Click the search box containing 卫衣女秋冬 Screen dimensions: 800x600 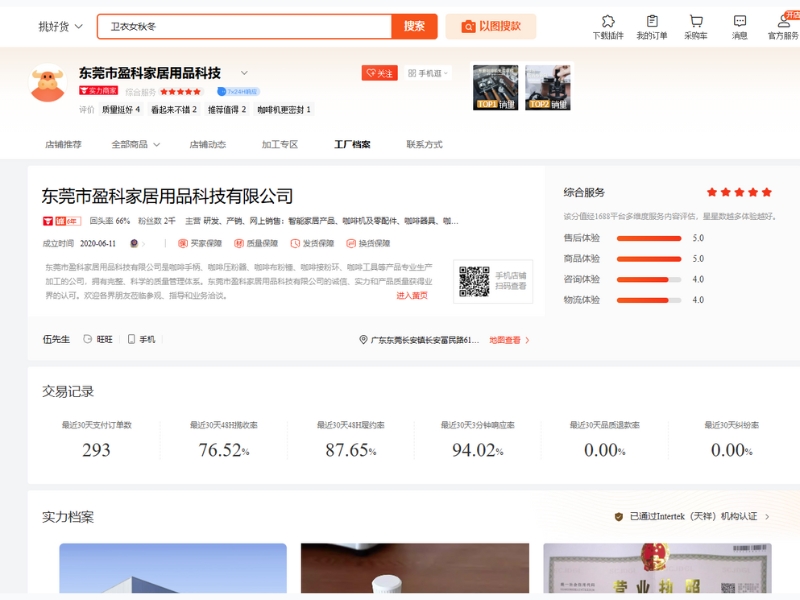[244, 26]
